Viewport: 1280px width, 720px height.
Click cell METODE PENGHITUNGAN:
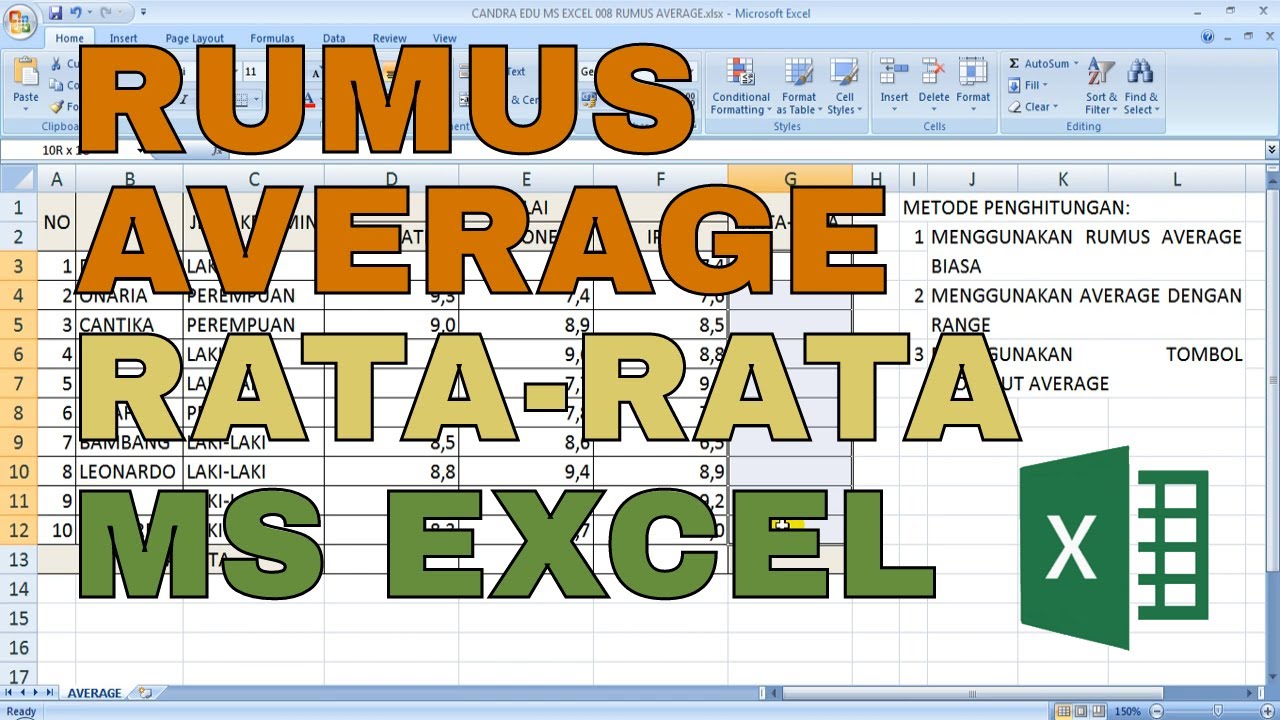tap(1016, 208)
